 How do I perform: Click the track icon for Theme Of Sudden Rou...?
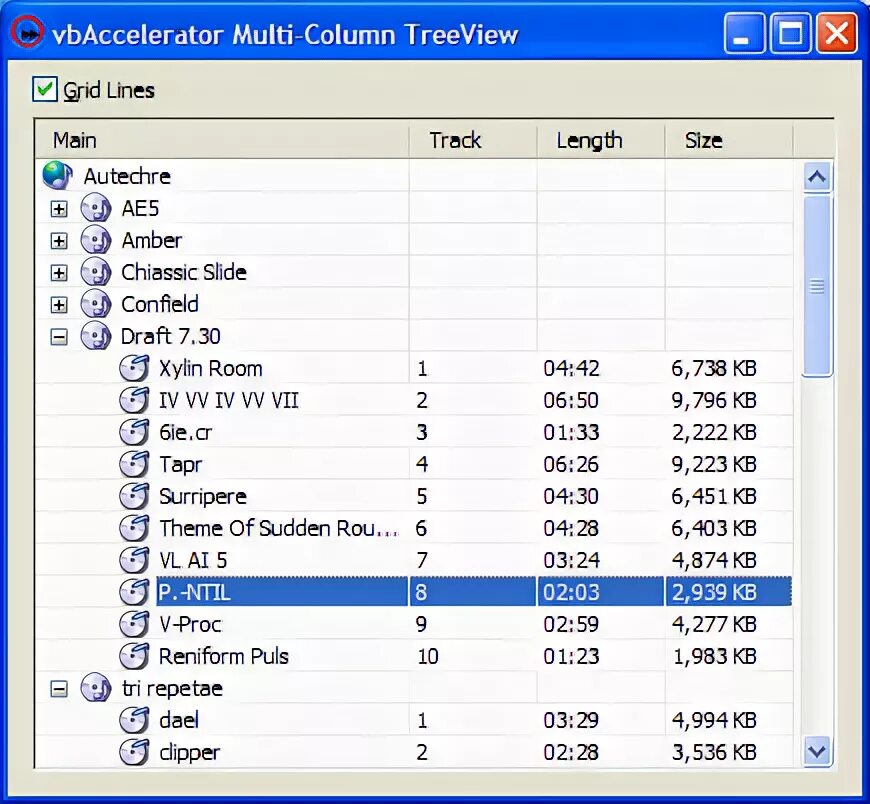tap(134, 528)
